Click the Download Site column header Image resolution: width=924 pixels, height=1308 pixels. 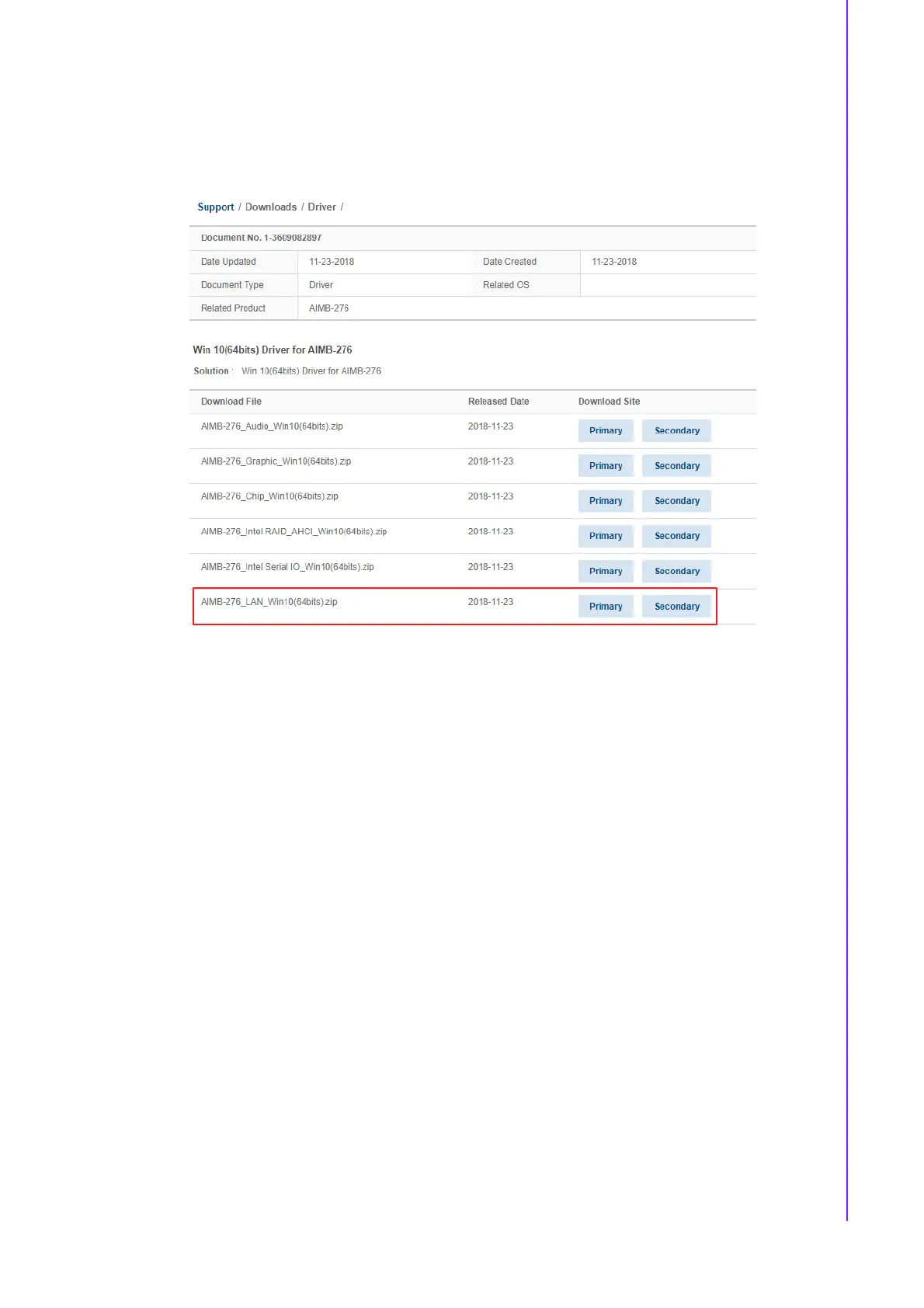609,402
